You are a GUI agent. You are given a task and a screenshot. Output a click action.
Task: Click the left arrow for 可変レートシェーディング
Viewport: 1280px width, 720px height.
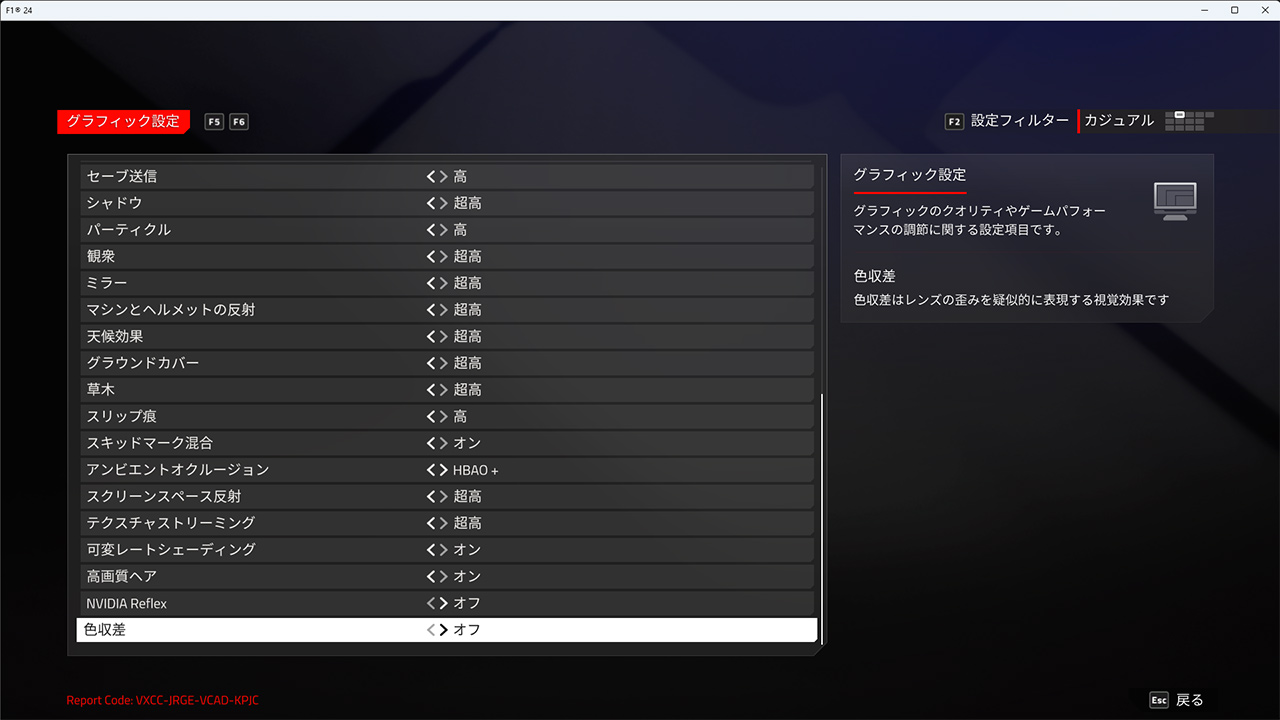(431, 550)
